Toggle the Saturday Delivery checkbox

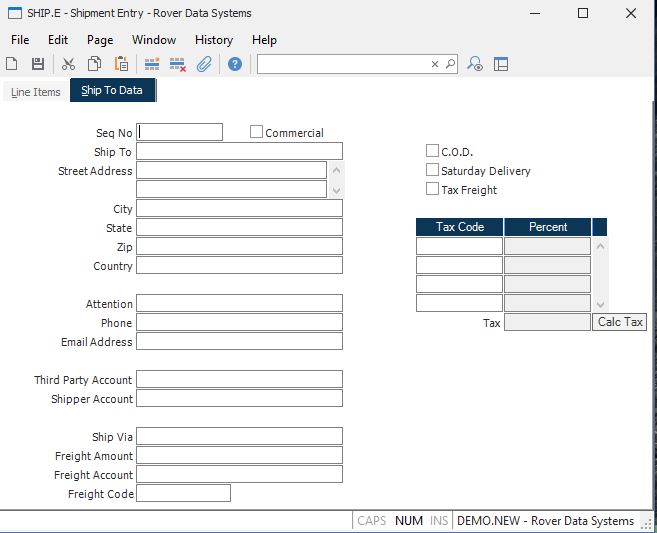(x=432, y=170)
